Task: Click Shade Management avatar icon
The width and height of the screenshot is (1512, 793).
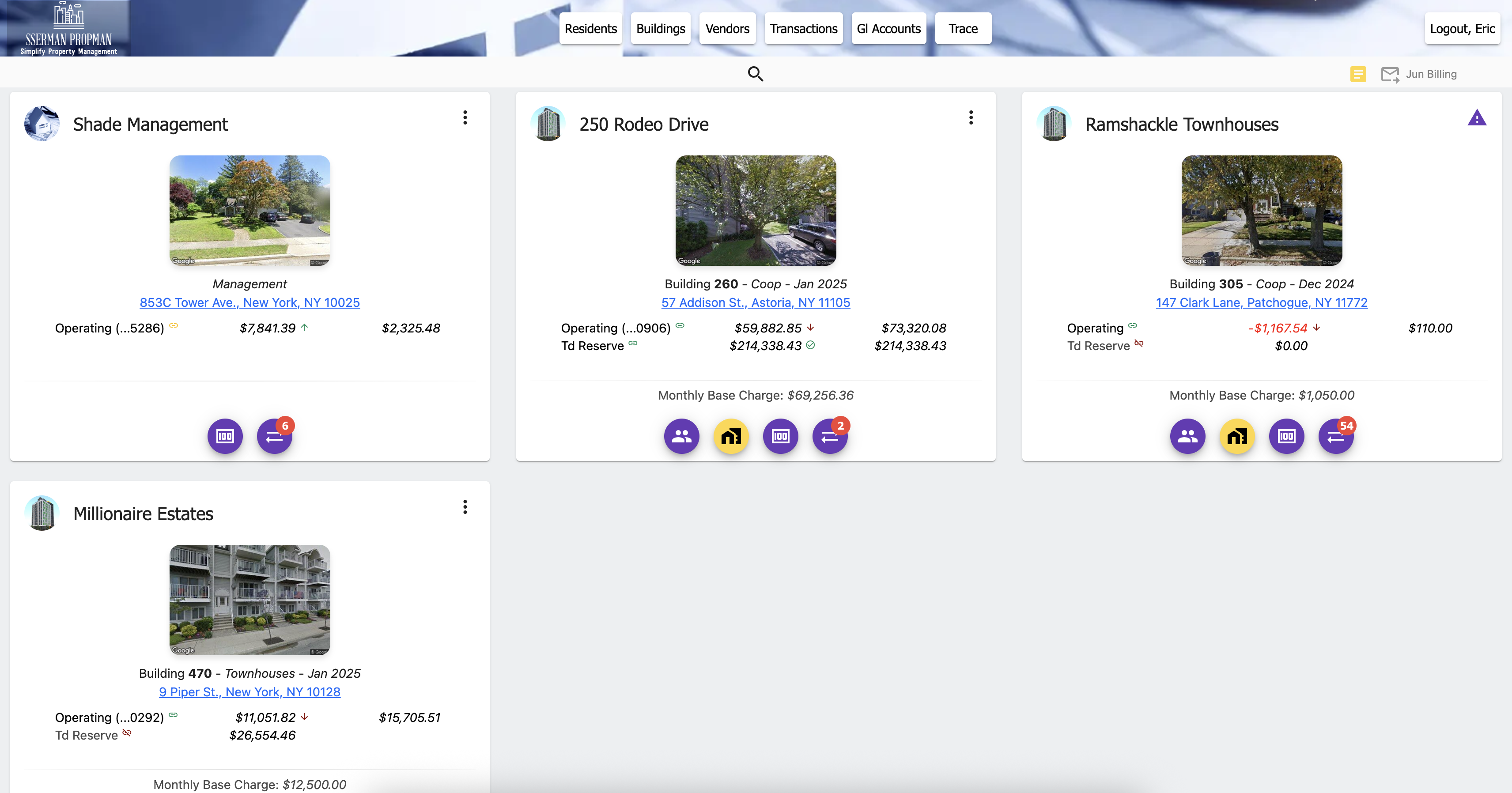Action: [x=42, y=123]
